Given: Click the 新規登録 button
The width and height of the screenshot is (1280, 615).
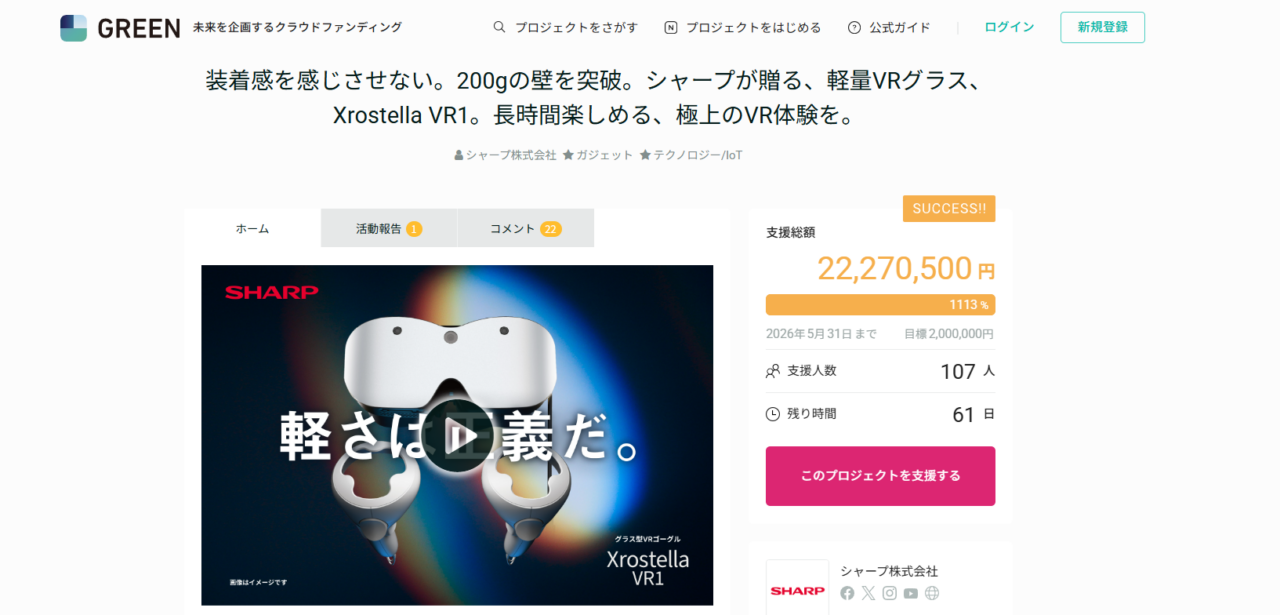Looking at the screenshot, I should [x=1102, y=27].
